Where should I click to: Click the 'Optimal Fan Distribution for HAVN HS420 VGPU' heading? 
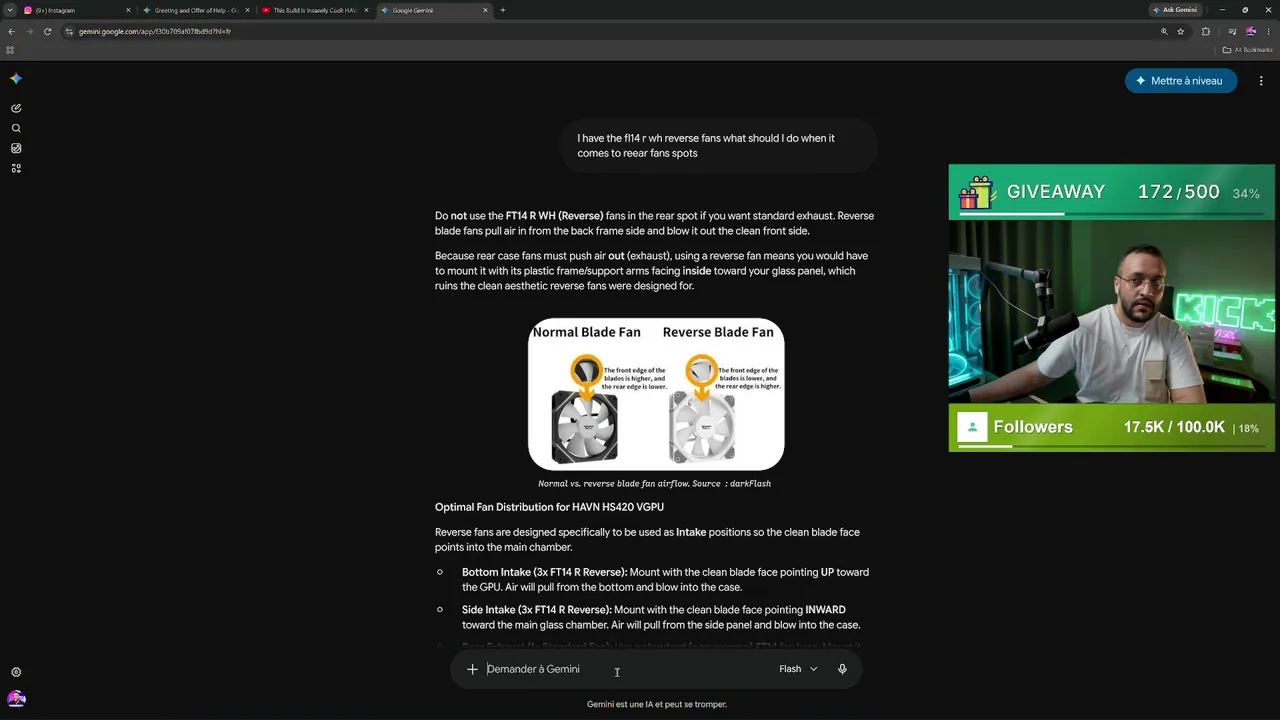(549, 507)
